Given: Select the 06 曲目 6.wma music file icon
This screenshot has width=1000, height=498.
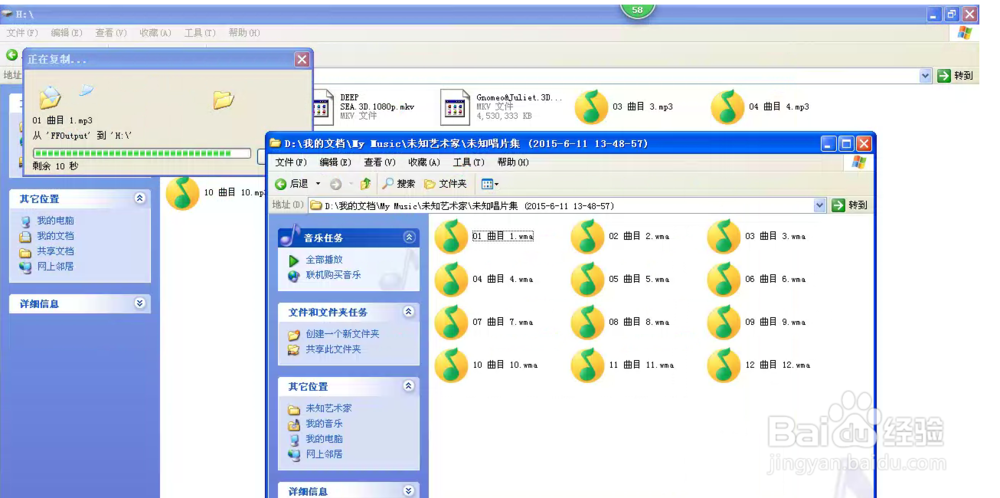Looking at the screenshot, I should point(724,279).
